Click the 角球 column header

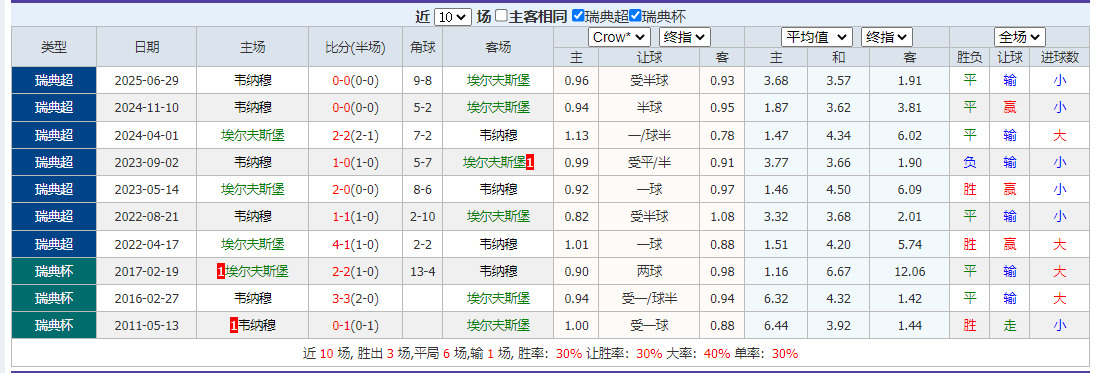(422, 47)
